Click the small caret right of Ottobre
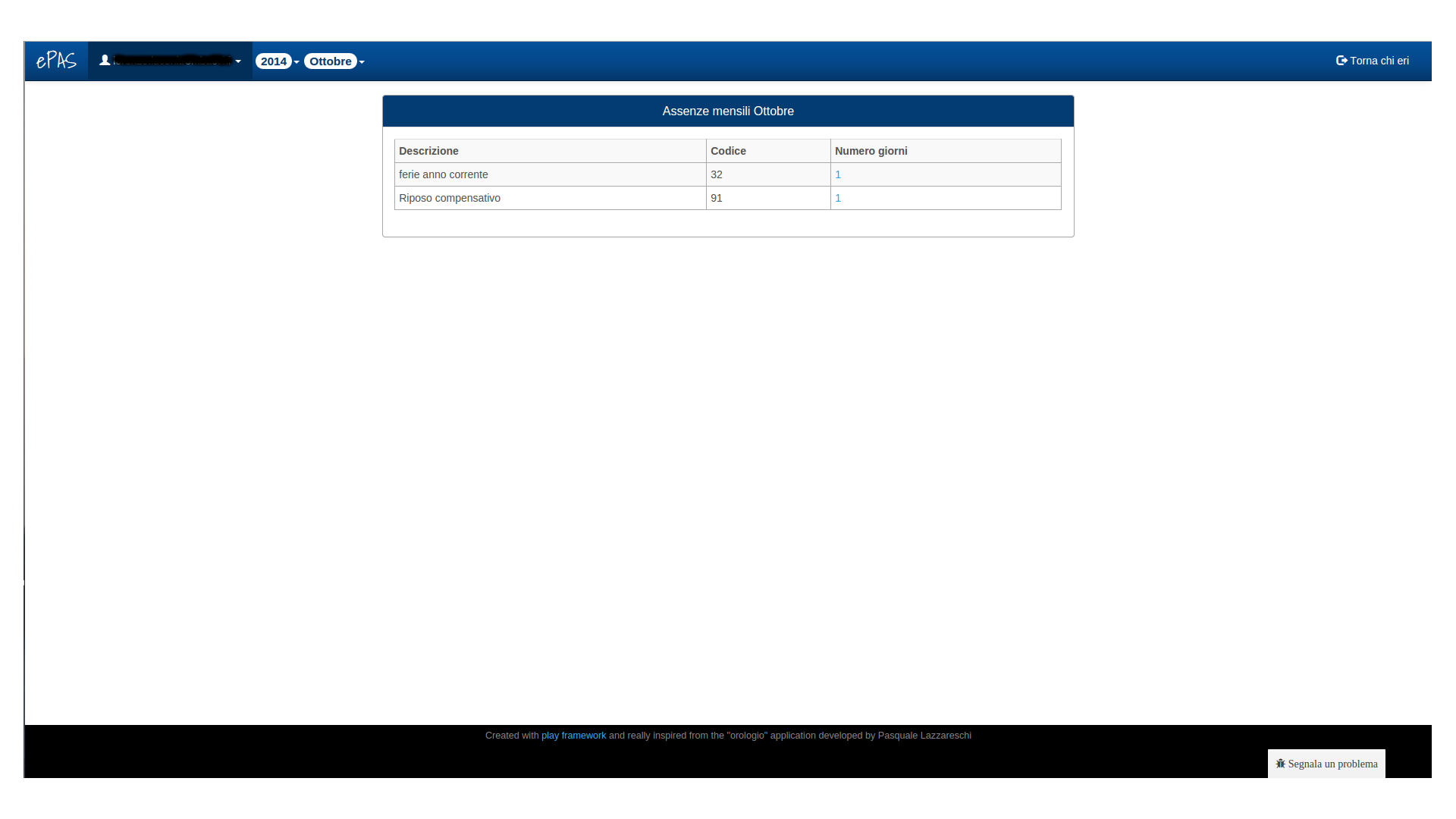The width and height of the screenshot is (1456, 819). 362,62
